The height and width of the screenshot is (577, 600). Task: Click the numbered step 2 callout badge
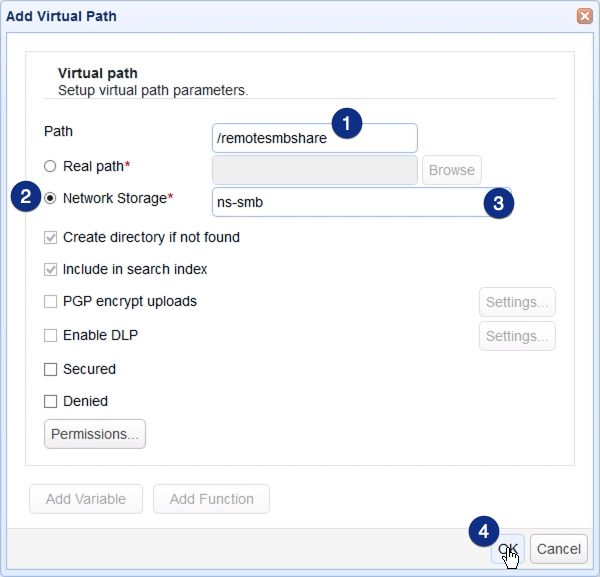pos(25,197)
